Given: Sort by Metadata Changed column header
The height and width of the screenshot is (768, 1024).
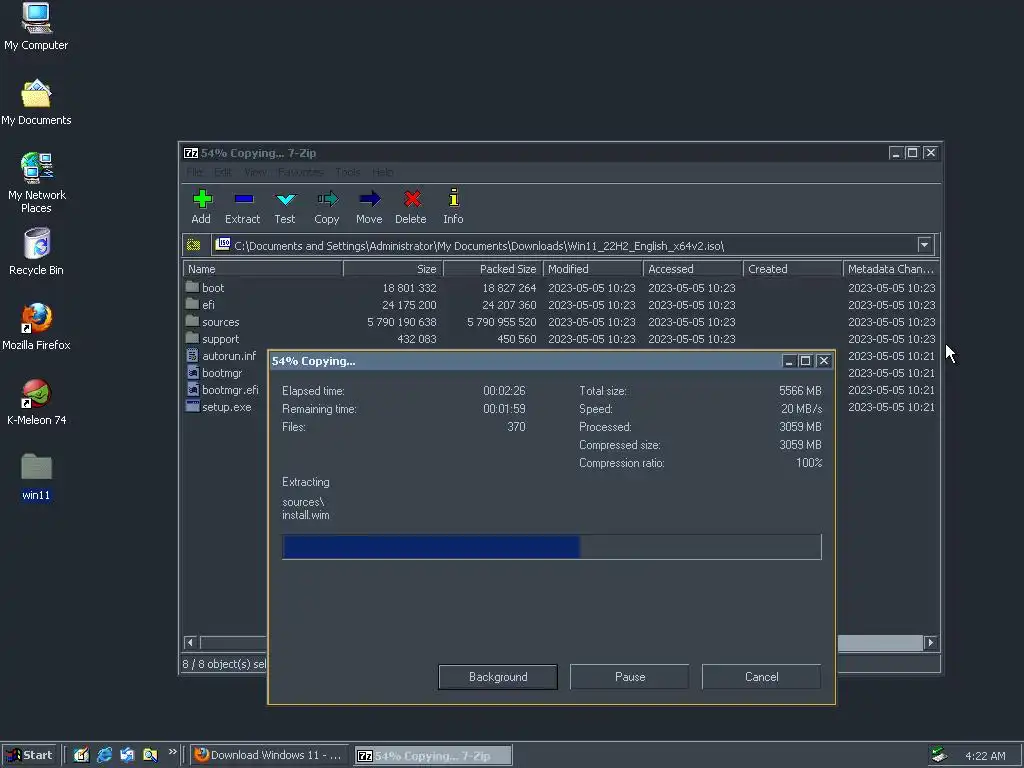Looking at the screenshot, I should [x=891, y=268].
